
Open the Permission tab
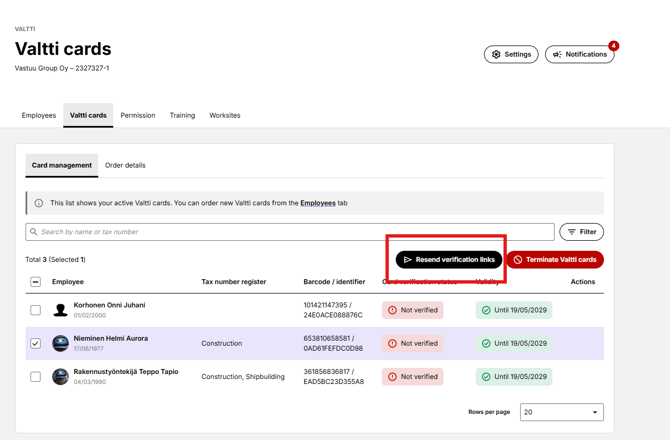(x=138, y=115)
